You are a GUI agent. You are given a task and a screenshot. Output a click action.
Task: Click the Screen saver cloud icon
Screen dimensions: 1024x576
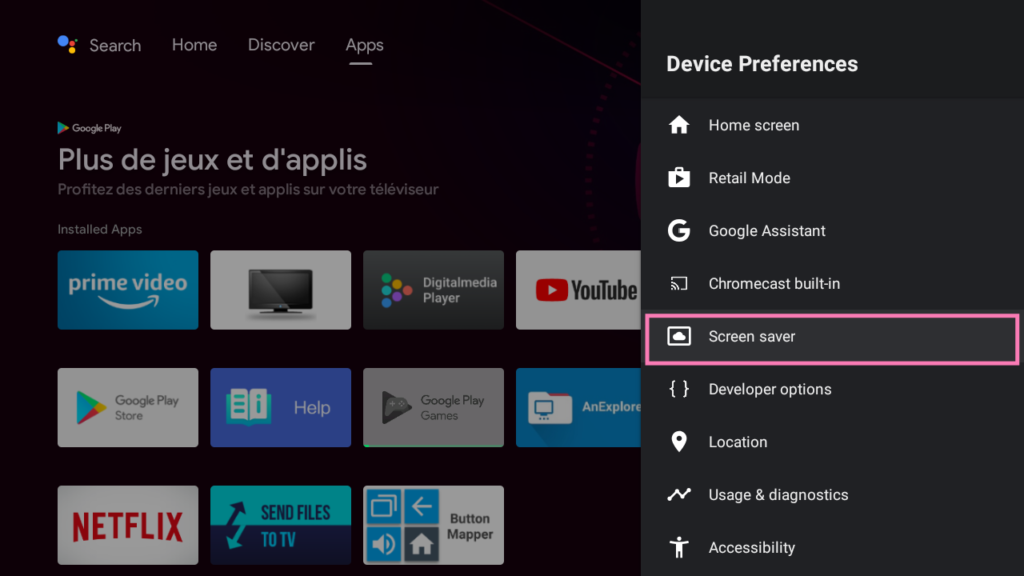click(679, 336)
